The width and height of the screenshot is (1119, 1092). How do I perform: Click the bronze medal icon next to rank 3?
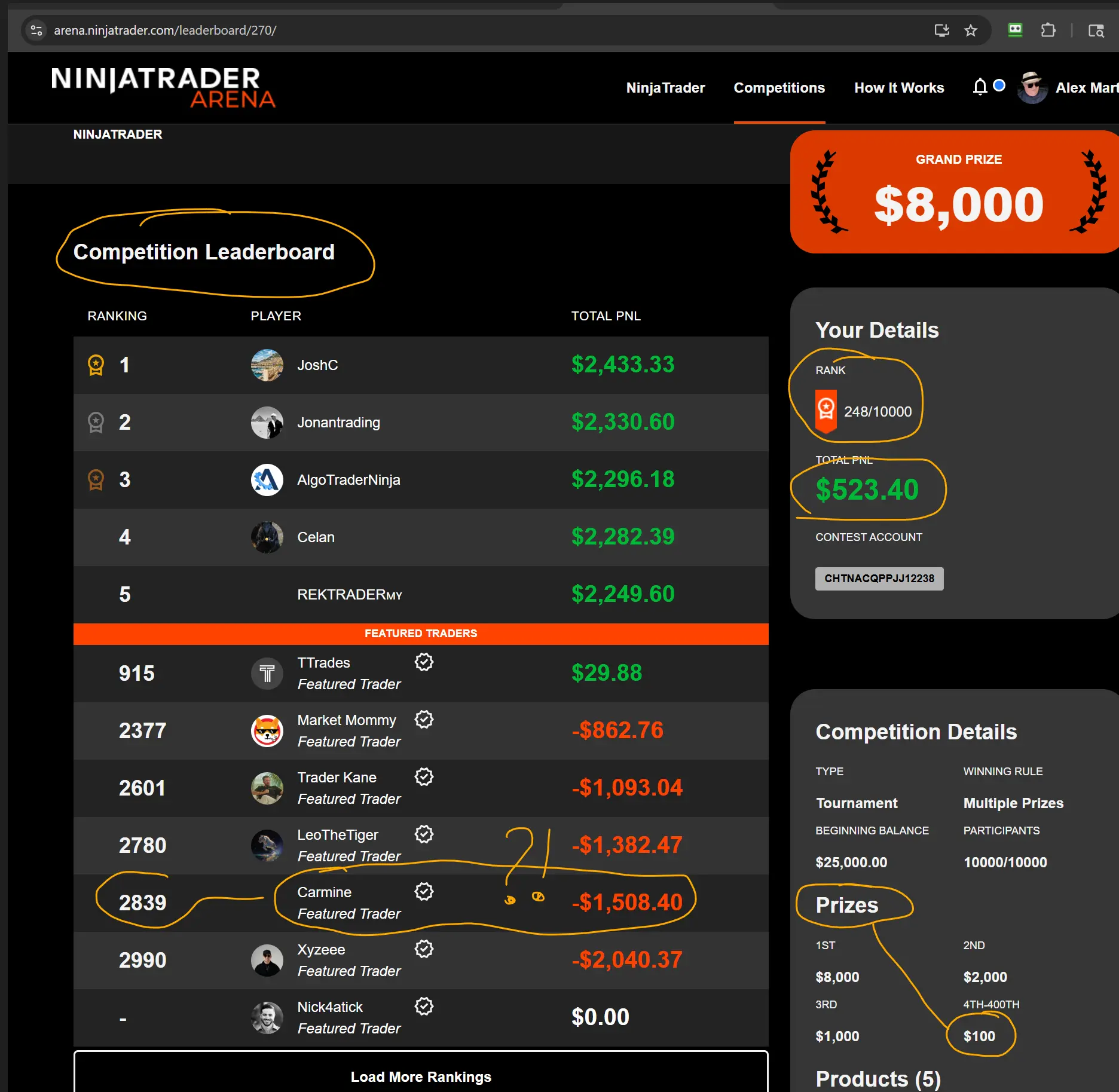[96, 480]
